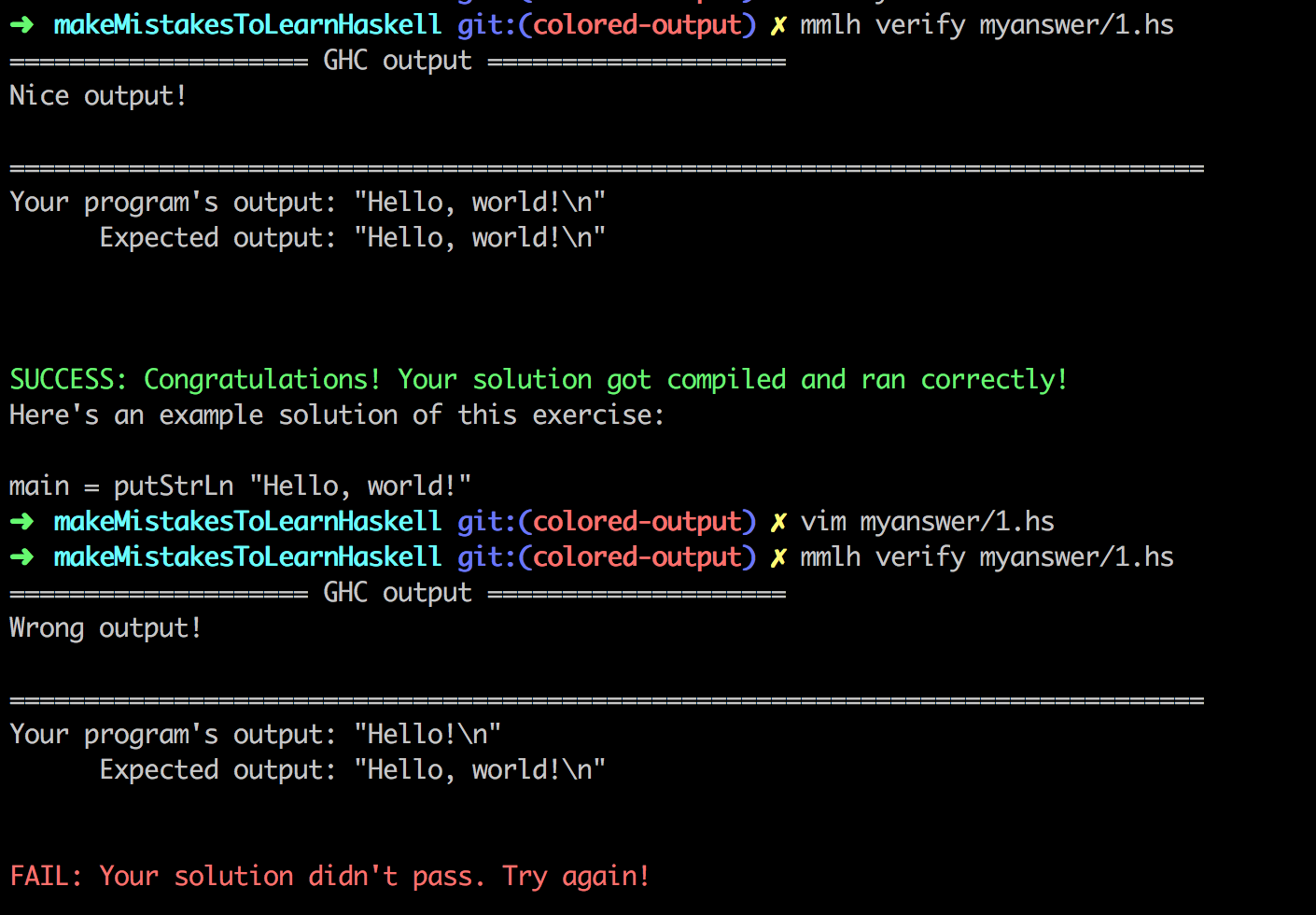Screen dimensions: 1316x915
Task: Click the green prompt arrow before 'vim myanswer/1.hs'
Action: [x=21, y=521]
